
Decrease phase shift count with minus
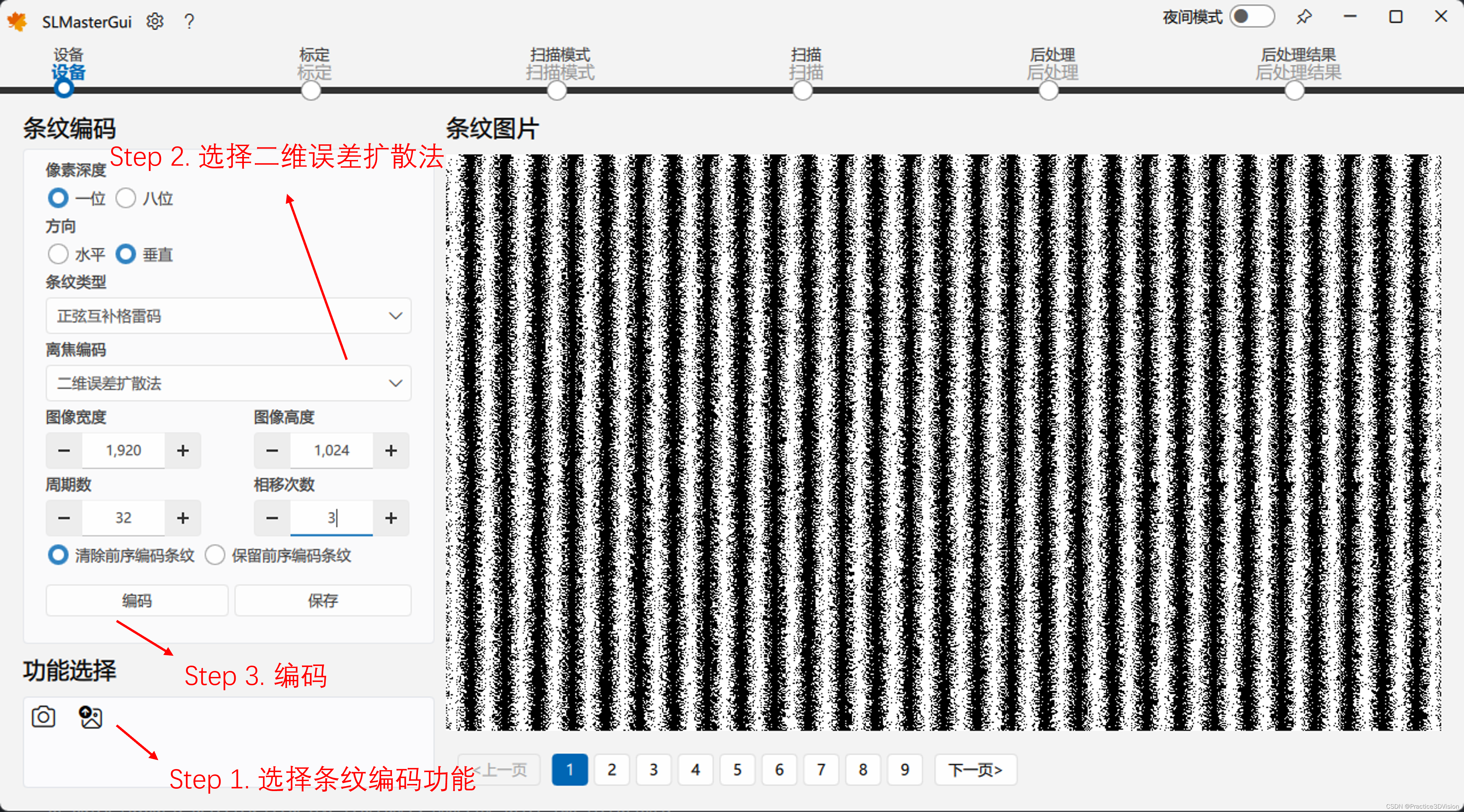coord(272,518)
